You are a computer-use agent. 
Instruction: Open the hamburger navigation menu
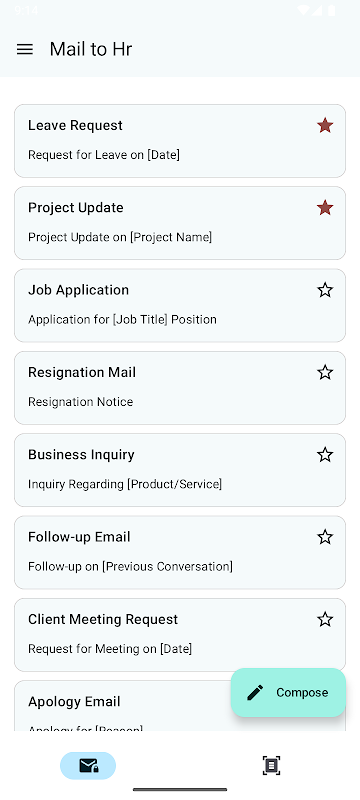pos(24,49)
